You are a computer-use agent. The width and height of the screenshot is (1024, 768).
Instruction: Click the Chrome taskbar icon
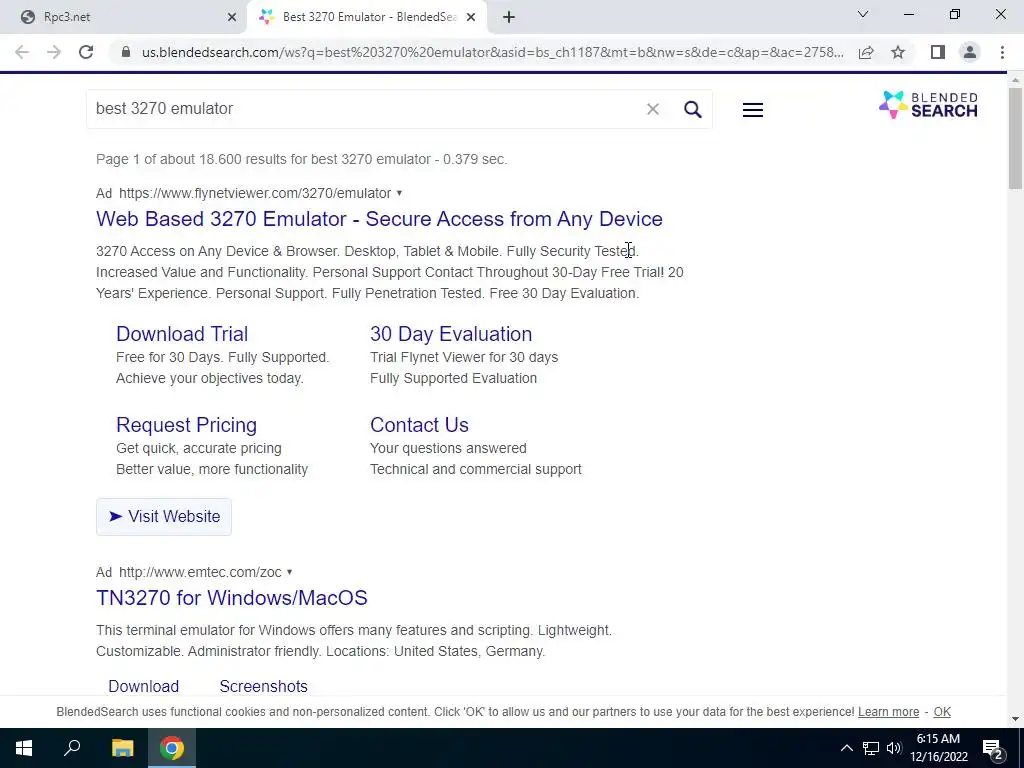[172, 748]
